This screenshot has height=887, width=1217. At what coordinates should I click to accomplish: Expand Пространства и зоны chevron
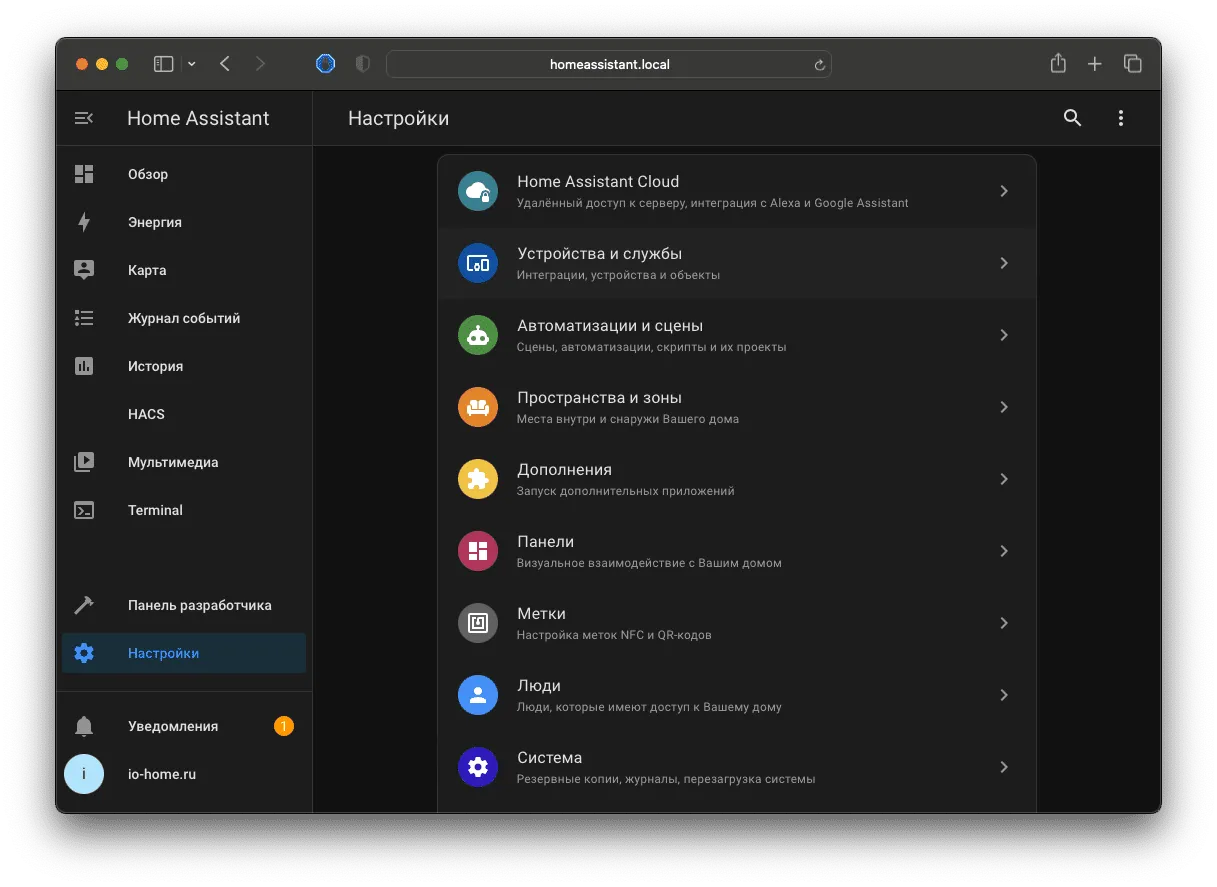(1004, 407)
